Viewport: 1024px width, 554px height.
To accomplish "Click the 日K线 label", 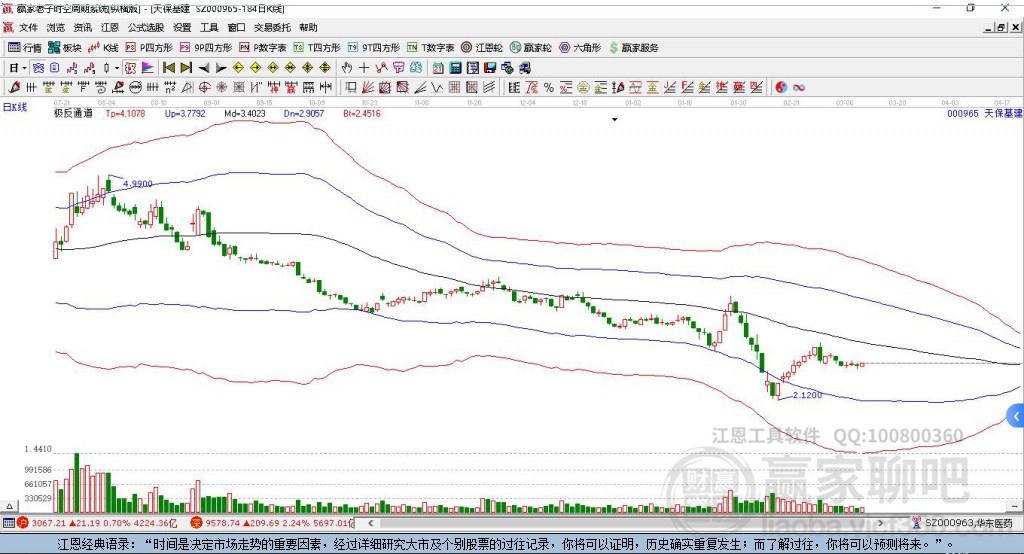I will (x=15, y=107).
